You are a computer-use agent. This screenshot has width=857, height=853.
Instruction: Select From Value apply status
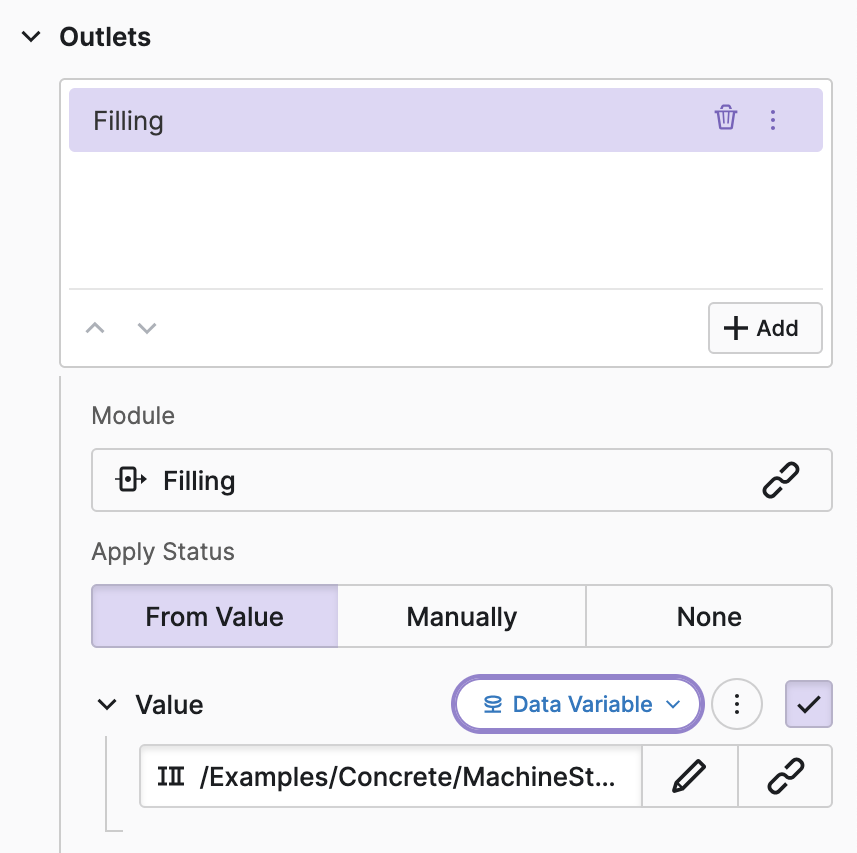coord(215,616)
